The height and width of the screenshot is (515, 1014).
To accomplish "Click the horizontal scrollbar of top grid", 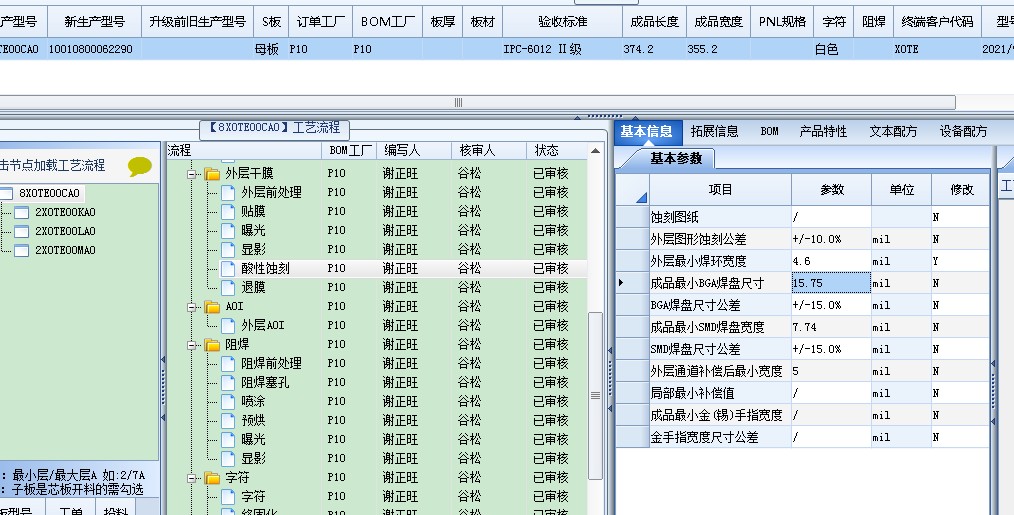I will pyautogui.click(x=477, y=102).
